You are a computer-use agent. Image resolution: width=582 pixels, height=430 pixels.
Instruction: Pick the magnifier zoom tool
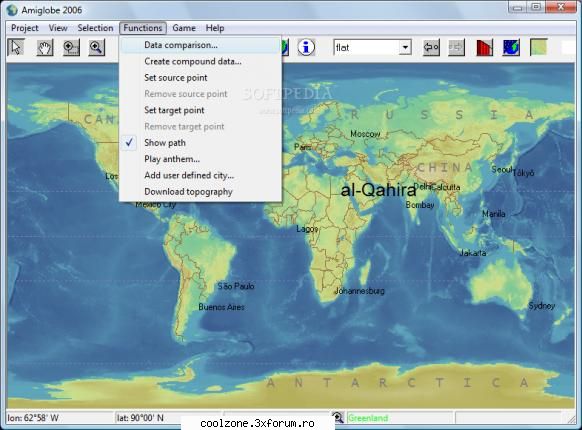coord(97,48)
